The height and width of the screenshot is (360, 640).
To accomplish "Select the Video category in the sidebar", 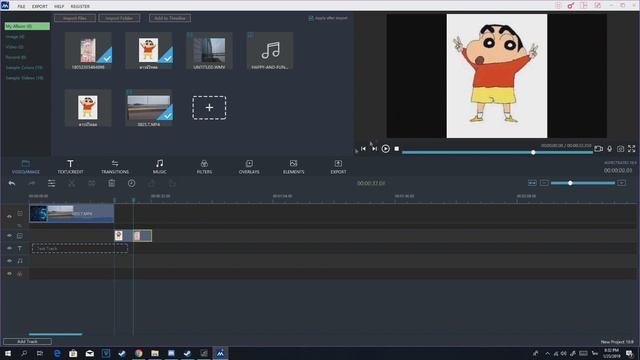I will click(15, 47).
